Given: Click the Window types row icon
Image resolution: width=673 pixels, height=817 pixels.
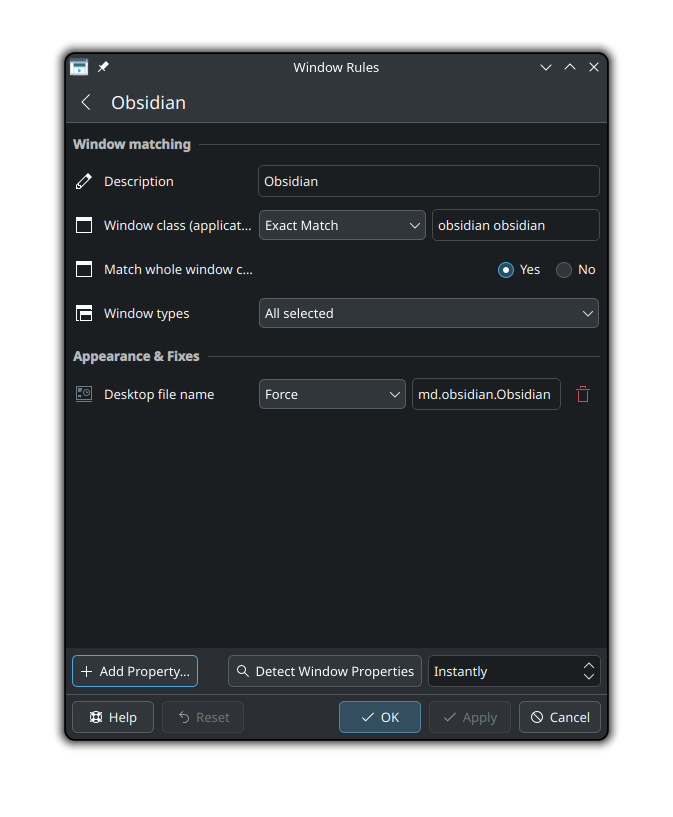Looking at the screenshot, I should click(x=84, y=314).
